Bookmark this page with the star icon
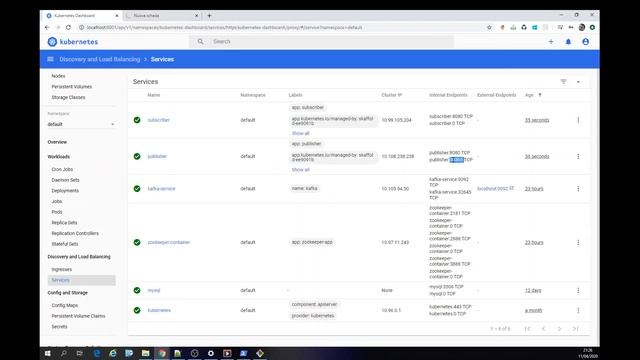The height and width of the screenshot is (360, 640). 489,27
